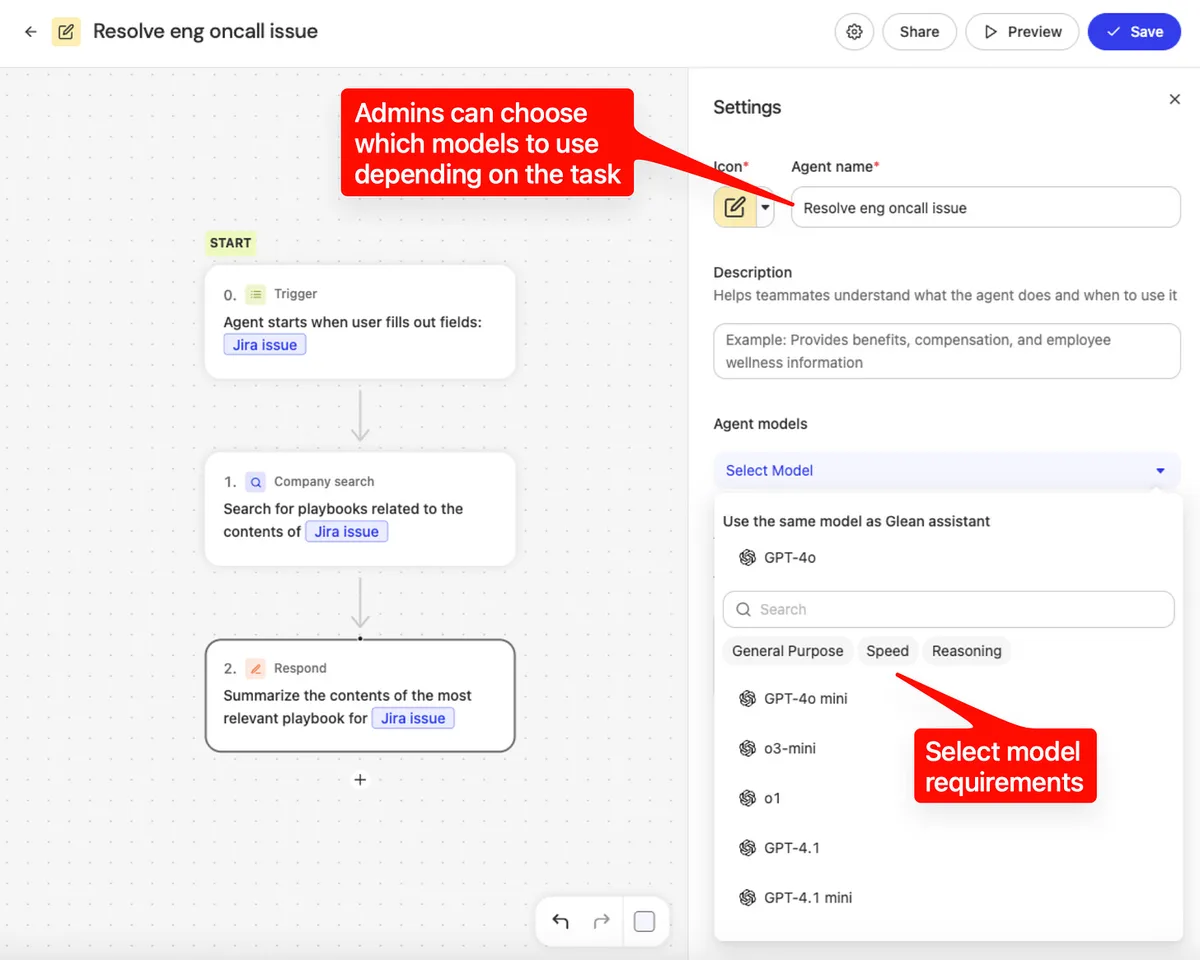Save the agent

point(1135,32)
